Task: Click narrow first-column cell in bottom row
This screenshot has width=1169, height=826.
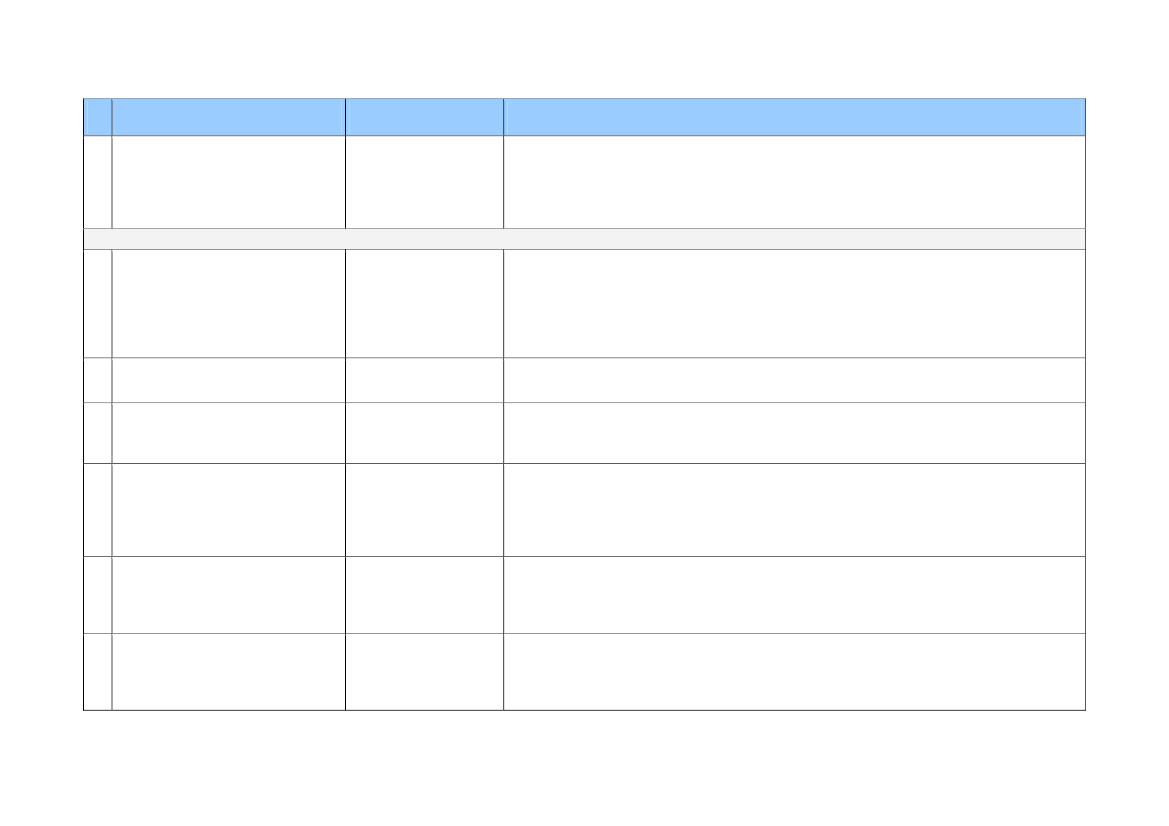Action: point(98,672)
